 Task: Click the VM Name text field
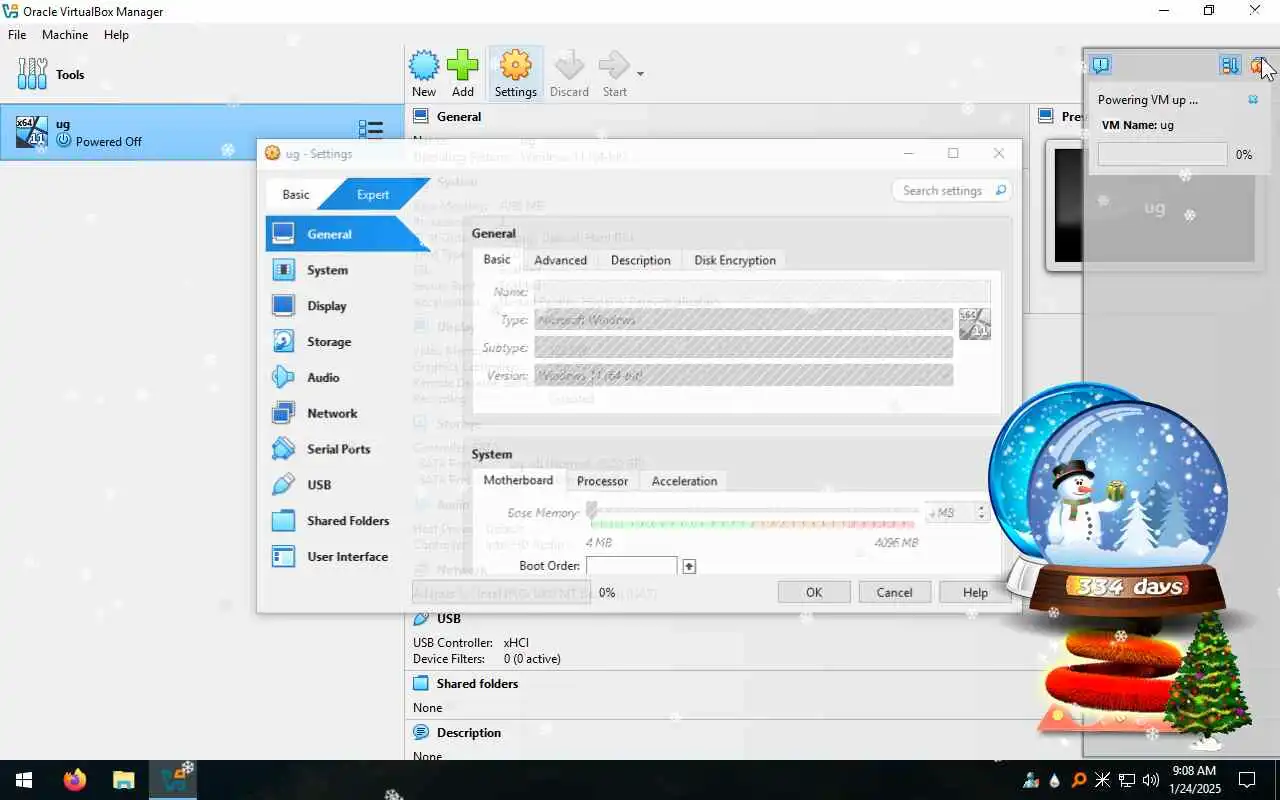coord(762,291)
